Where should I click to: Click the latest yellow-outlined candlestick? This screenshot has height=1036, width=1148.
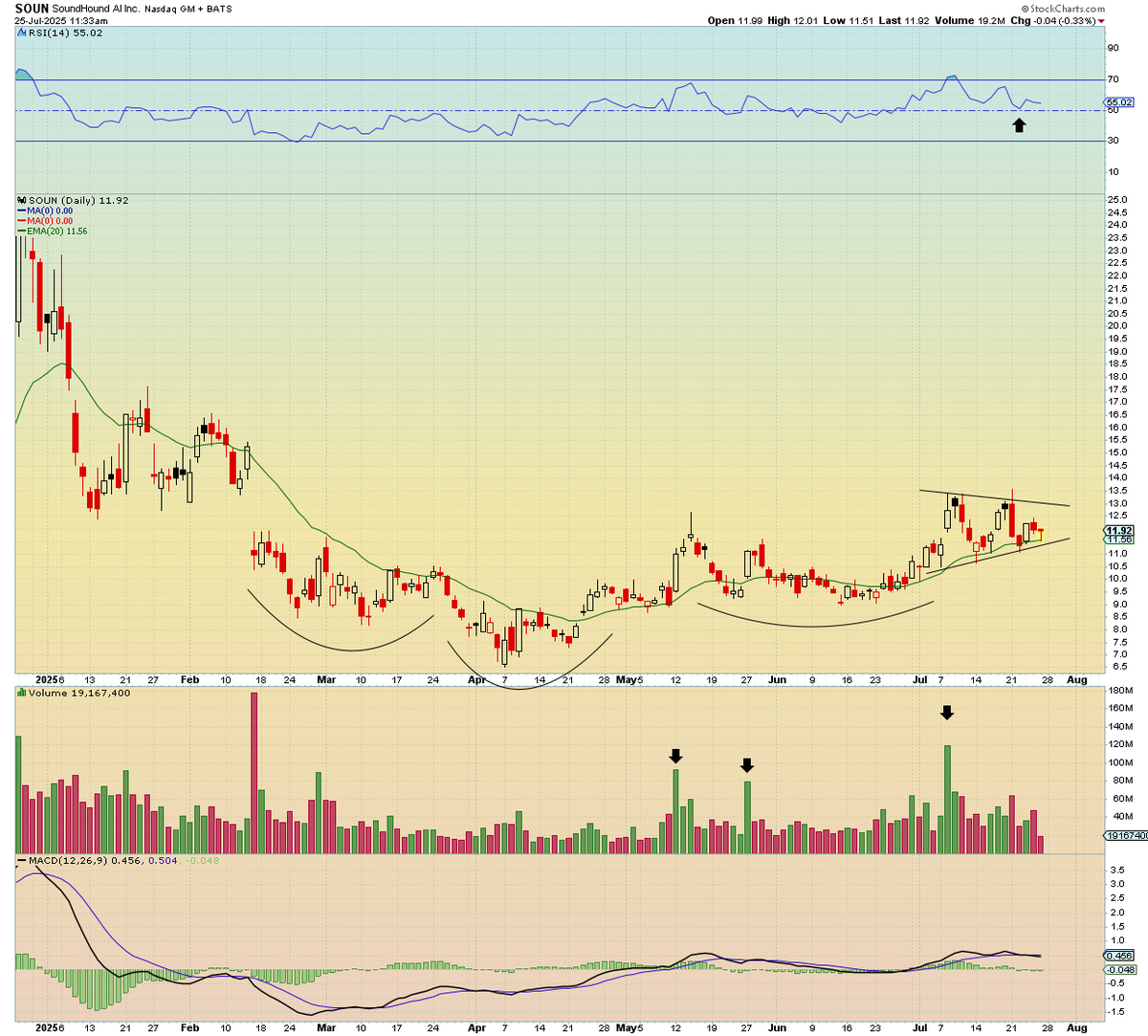tap(1040, 535)
